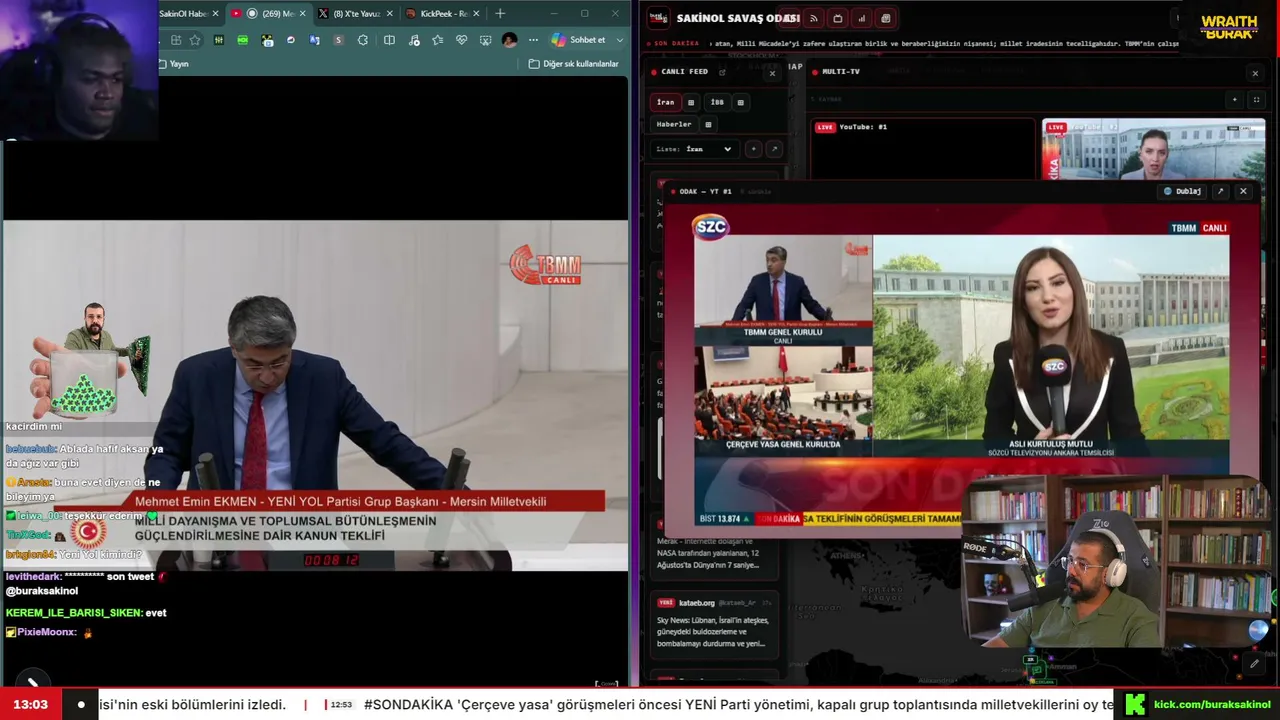The image size is (1280, 720).
Task: Open the browser profile avatar
Action: click(x=510, y=40)
